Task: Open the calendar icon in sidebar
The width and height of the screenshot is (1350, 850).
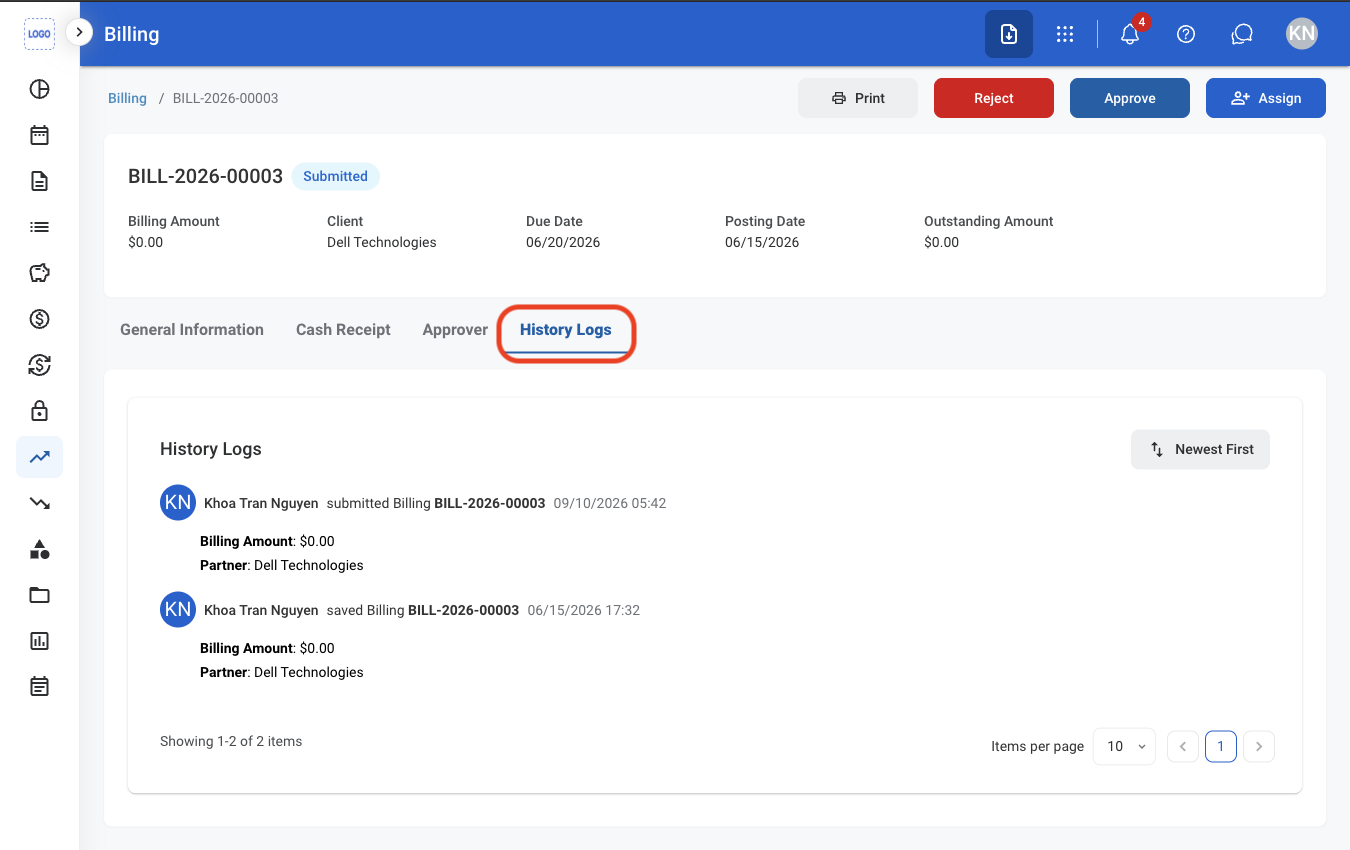Action: [x=39, y=135]
